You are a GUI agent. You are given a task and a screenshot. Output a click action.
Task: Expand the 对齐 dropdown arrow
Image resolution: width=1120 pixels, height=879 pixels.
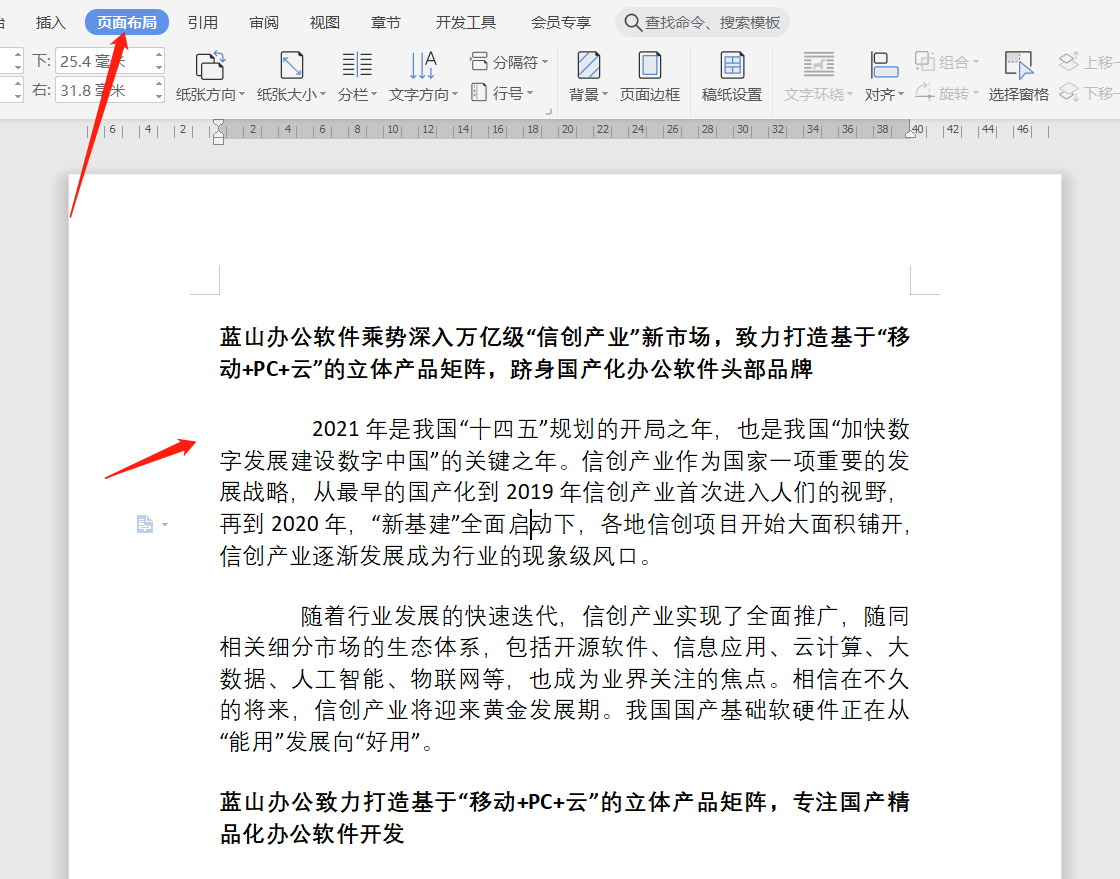point(901,94)
